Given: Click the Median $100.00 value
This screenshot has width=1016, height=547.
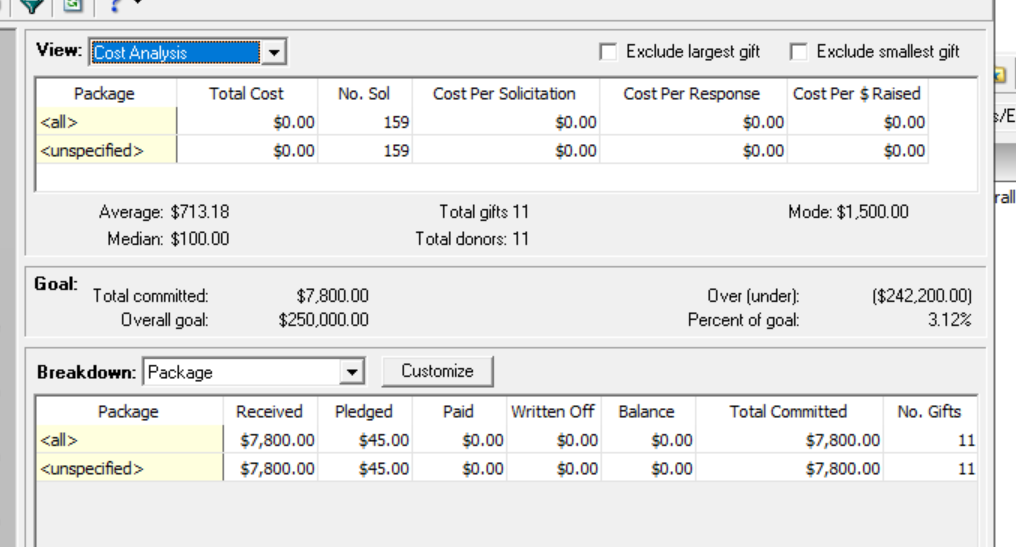Looking at the screenshot, I should coord(200,239).
